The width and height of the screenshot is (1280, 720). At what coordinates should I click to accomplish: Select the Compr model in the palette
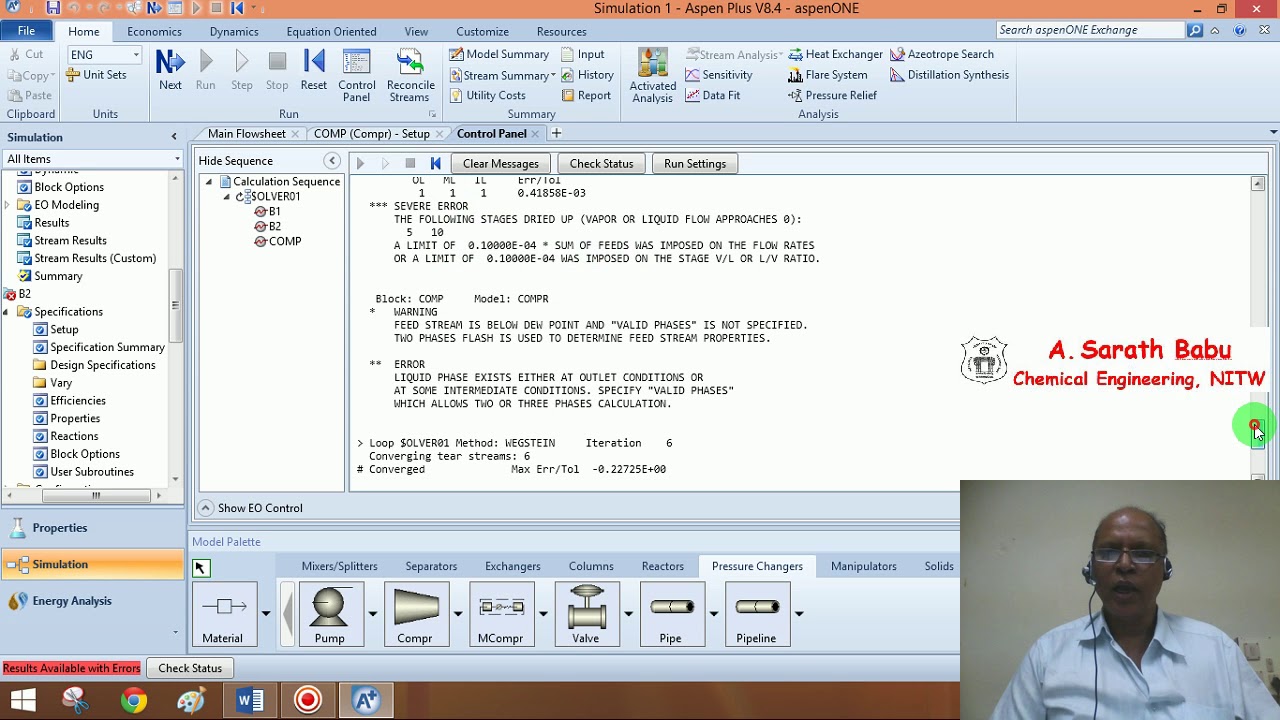coord(414,614)
